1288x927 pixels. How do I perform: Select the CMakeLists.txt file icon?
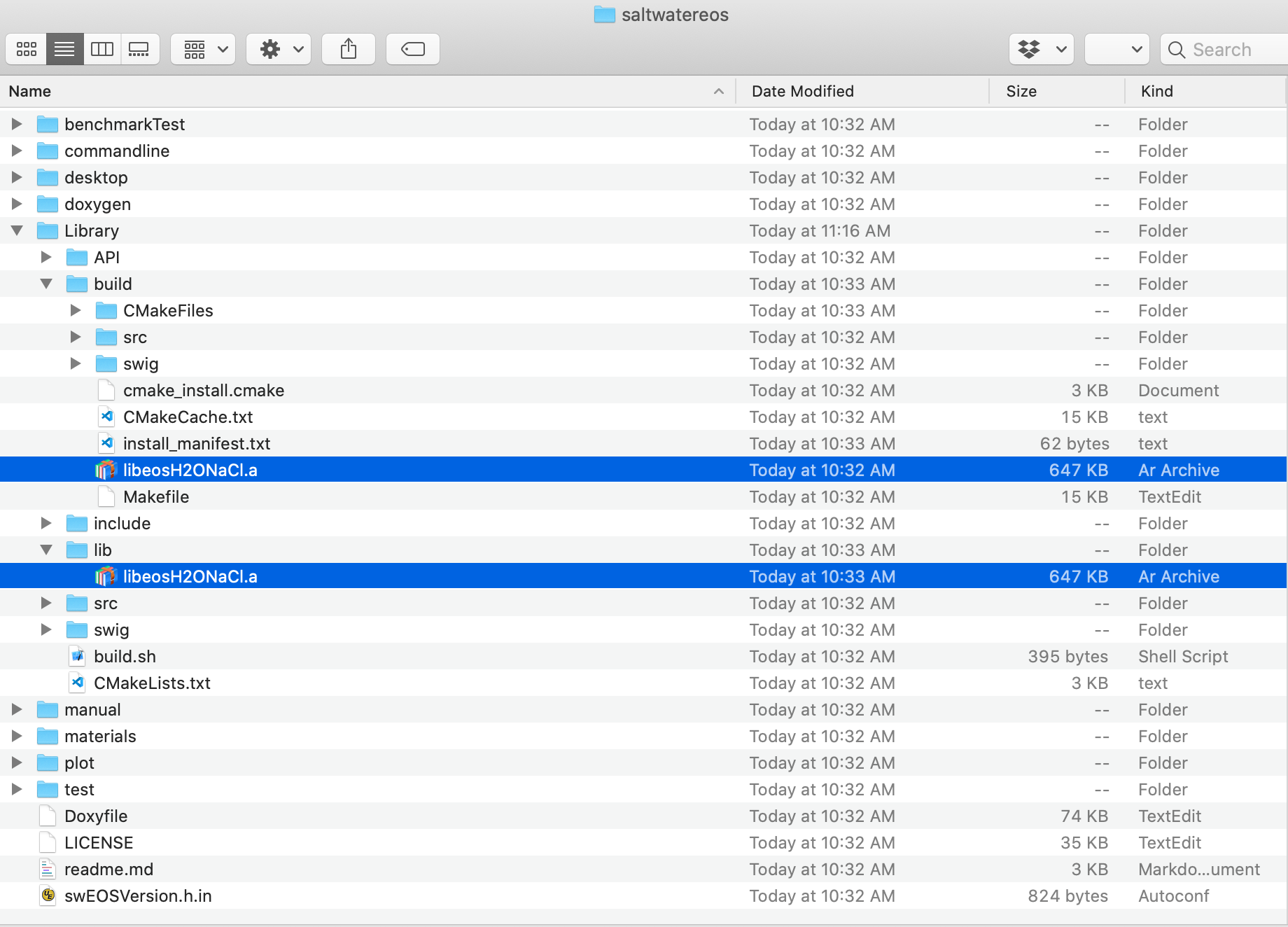77,683
